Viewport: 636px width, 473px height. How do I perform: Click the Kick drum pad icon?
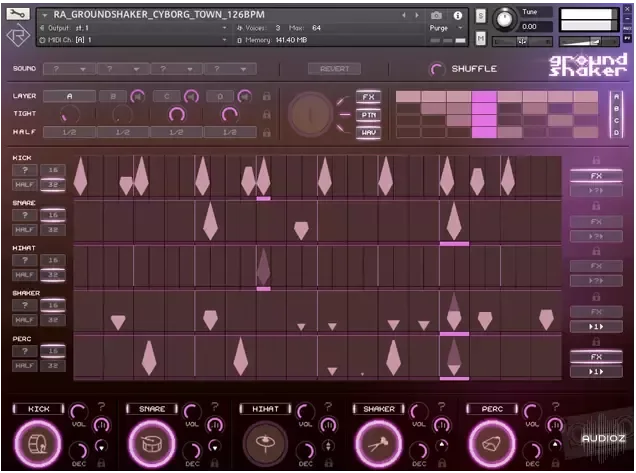(x=38, y=444)
